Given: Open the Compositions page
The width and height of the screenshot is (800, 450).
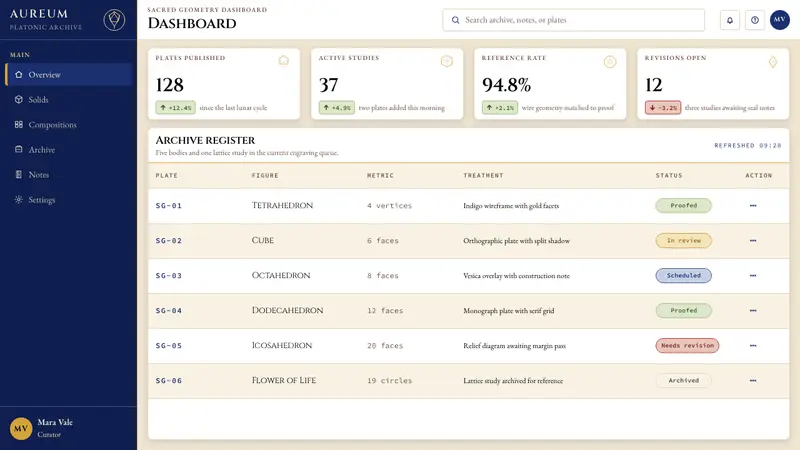Looking at the screenshot, I should [x=68, y=124].
